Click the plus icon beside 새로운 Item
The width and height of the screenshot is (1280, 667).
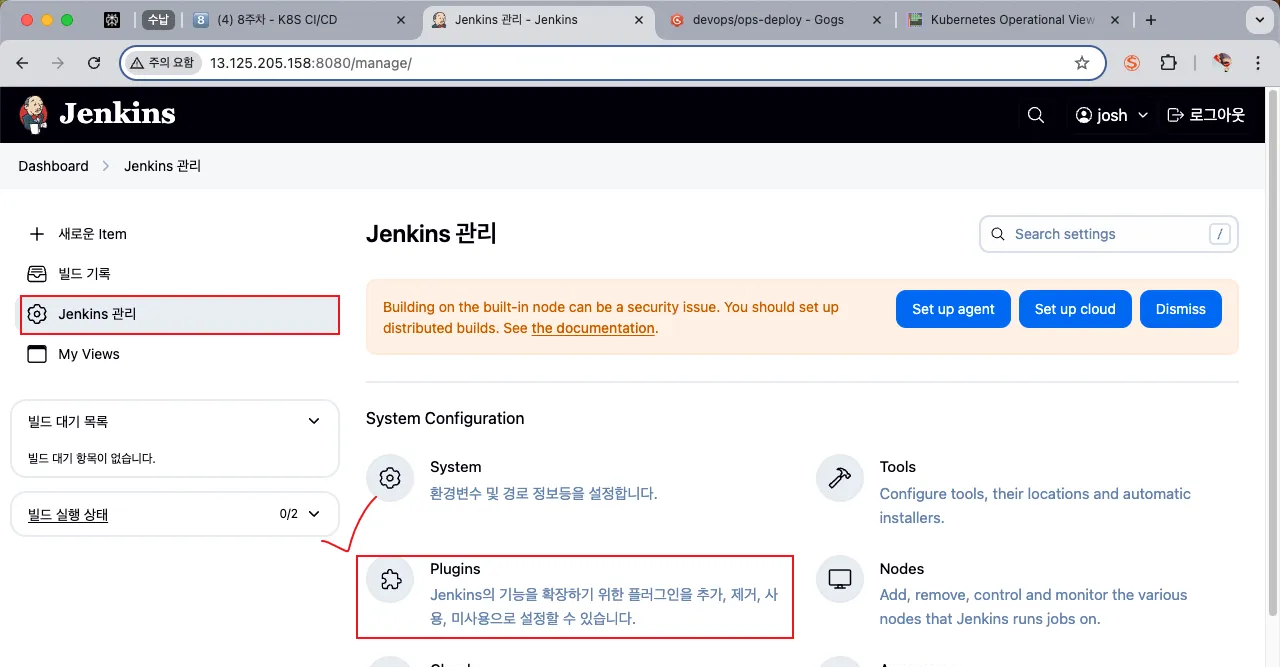37,234
